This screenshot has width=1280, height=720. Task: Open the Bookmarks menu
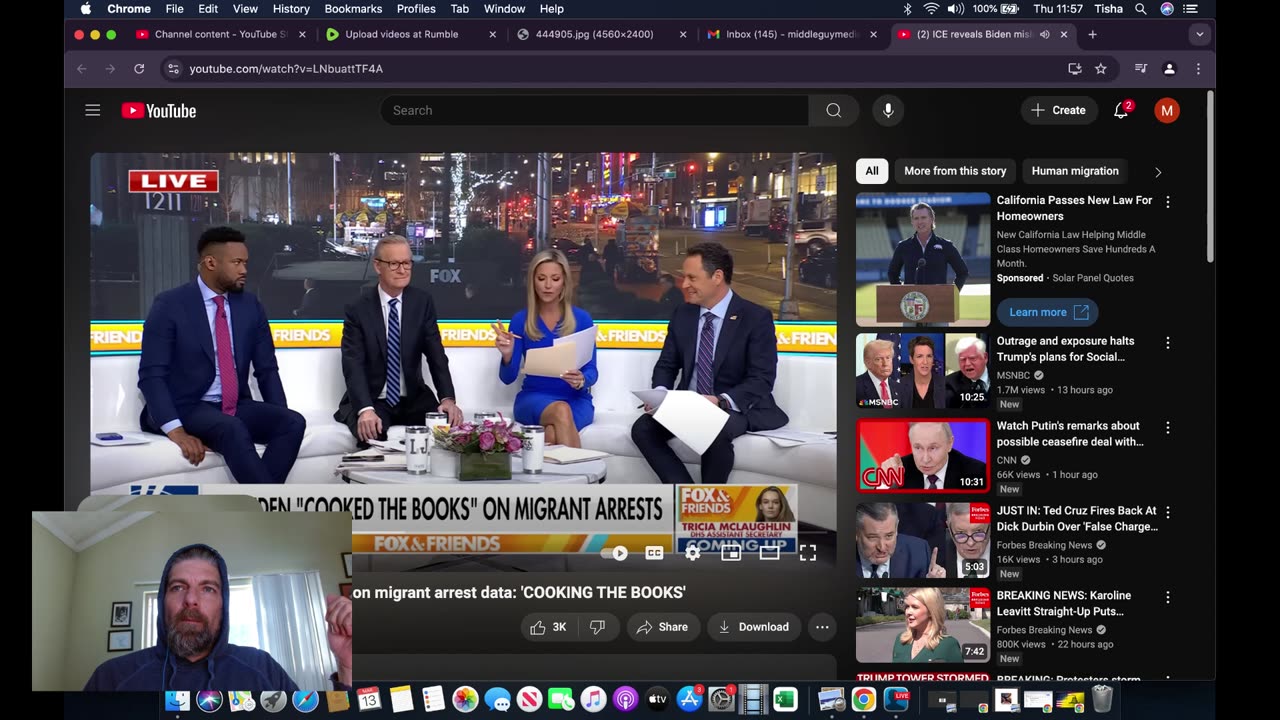[x=353, y=9]
